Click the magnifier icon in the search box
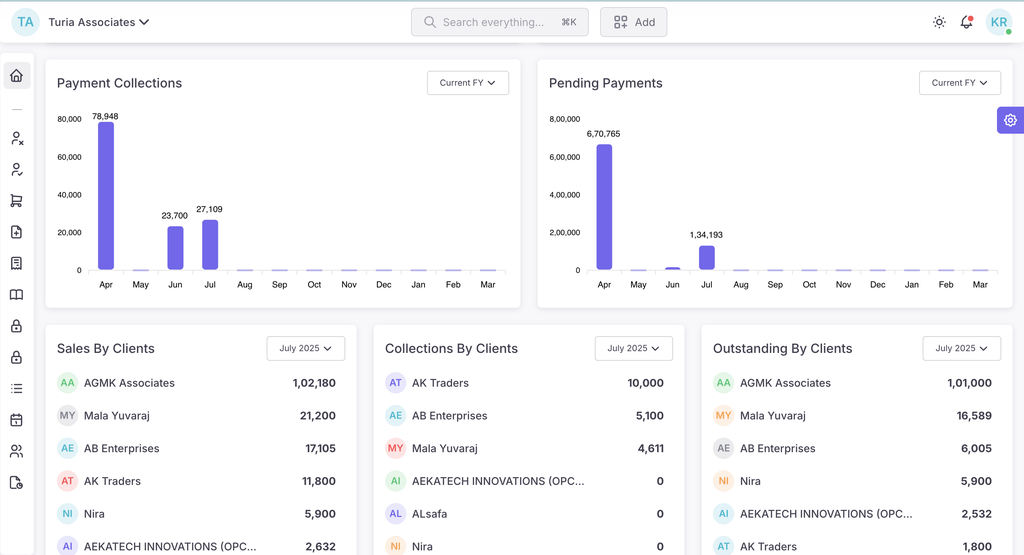Screen dimensions: 1024x555 (430, 22)
